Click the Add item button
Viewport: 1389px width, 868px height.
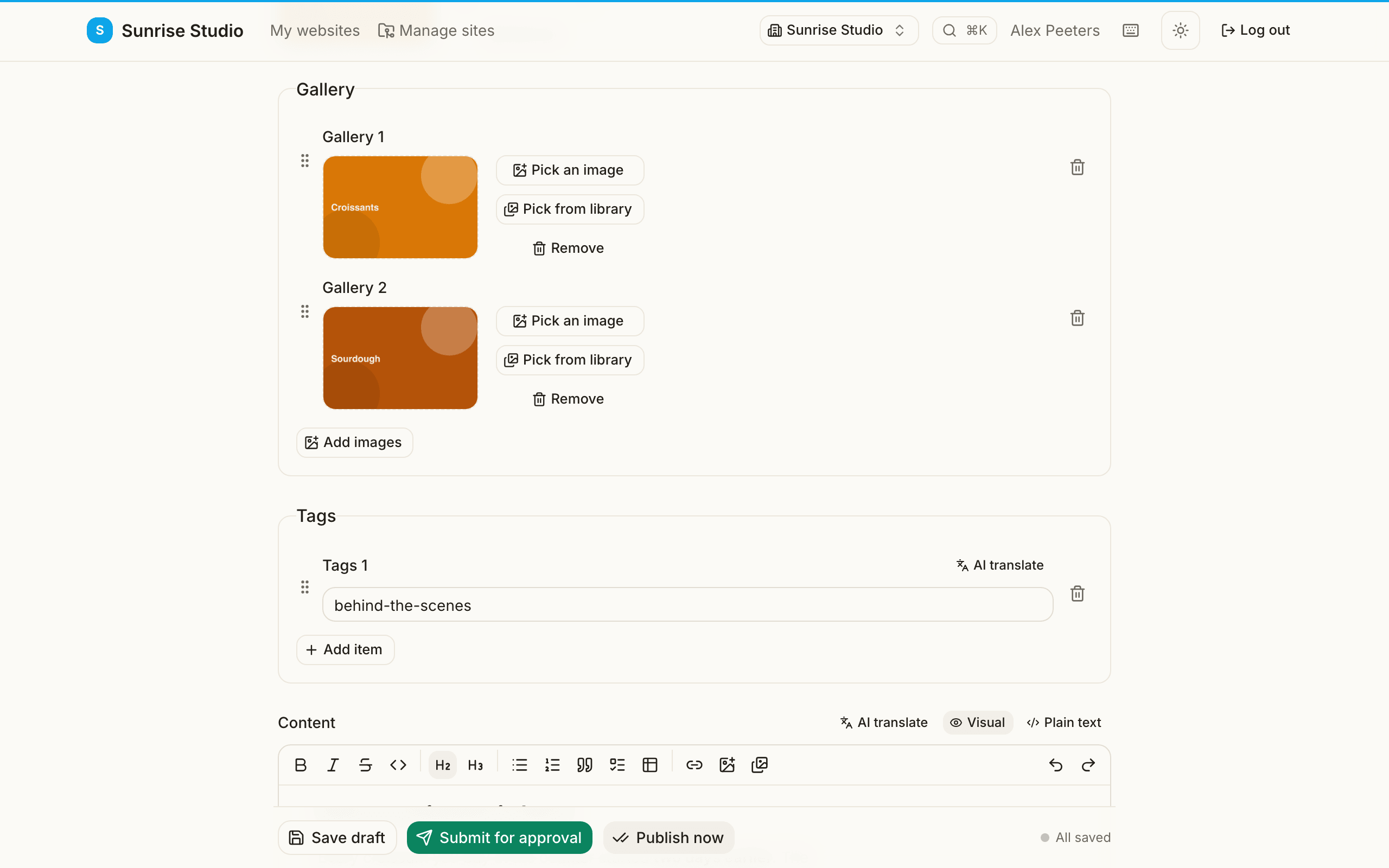(345, 649)
